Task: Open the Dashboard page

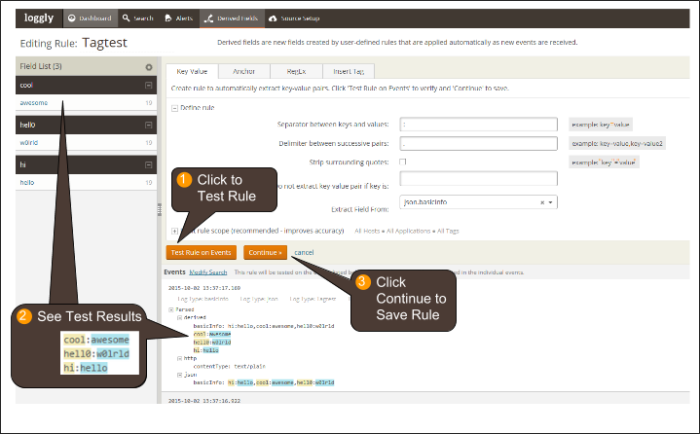Action: point(89,18)
